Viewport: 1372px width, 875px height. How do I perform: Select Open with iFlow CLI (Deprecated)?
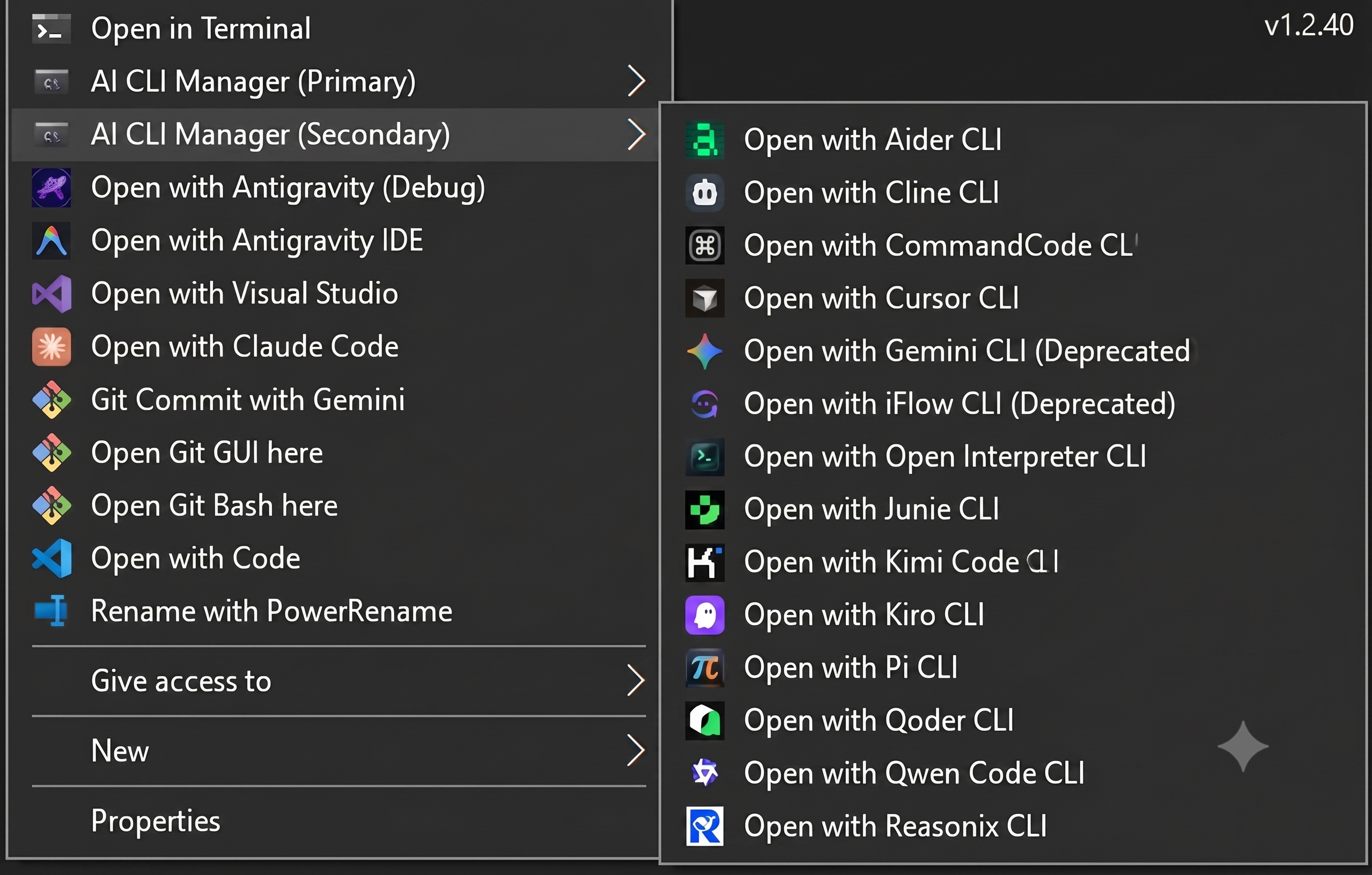pos(1013,404)
